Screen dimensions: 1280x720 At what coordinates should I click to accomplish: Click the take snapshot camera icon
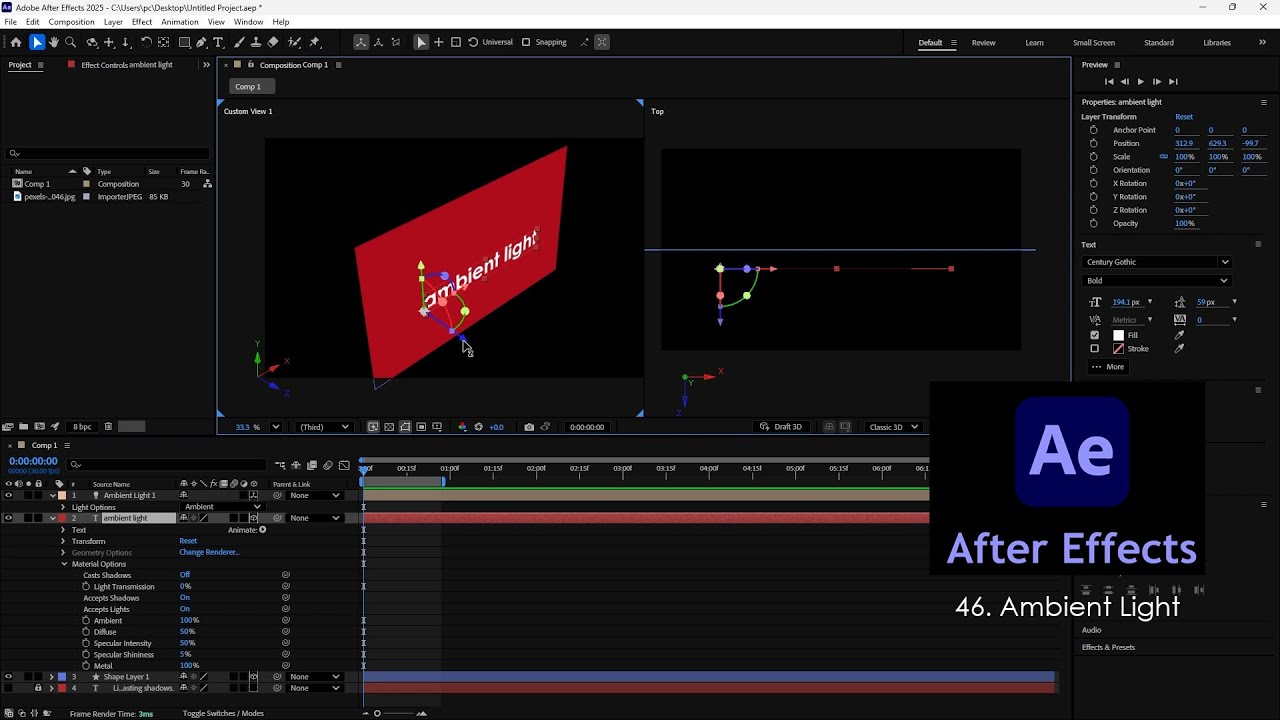point(529,427)
